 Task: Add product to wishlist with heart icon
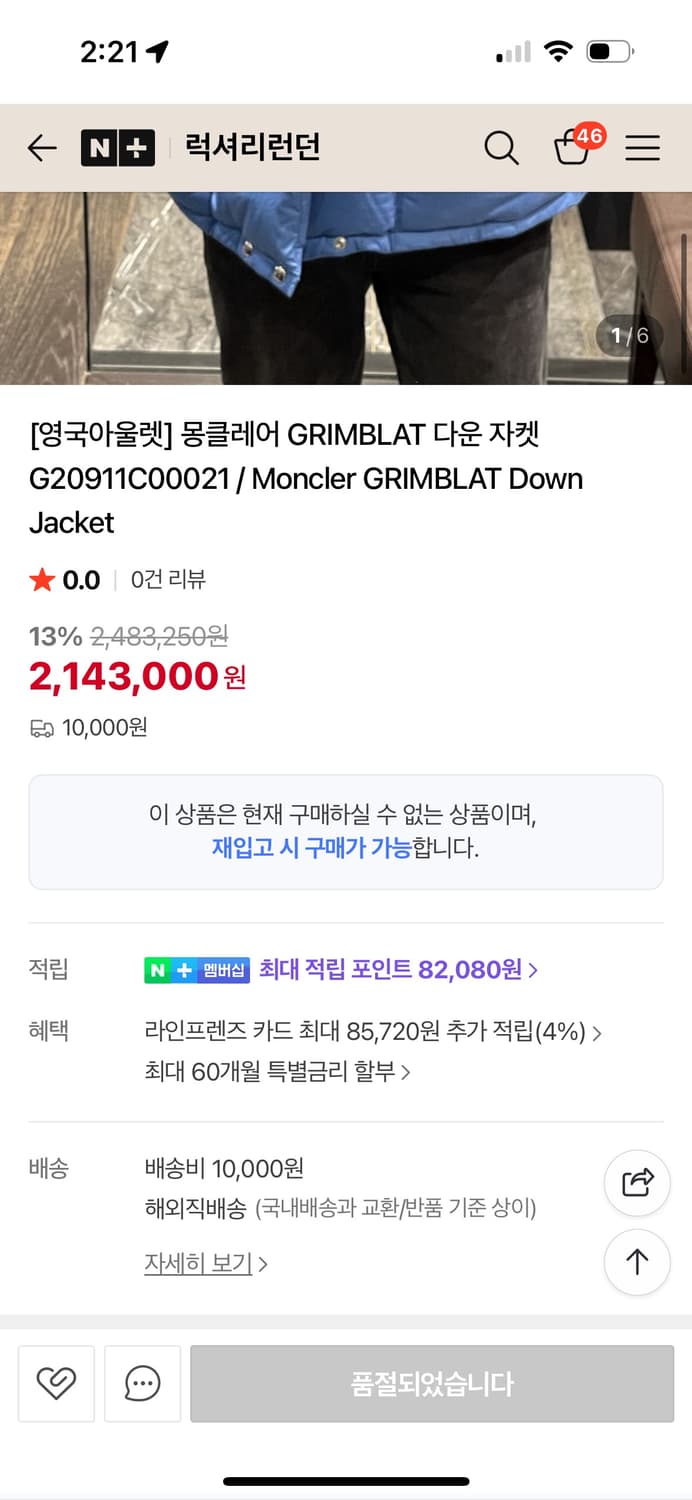(x=56, y=1384)
